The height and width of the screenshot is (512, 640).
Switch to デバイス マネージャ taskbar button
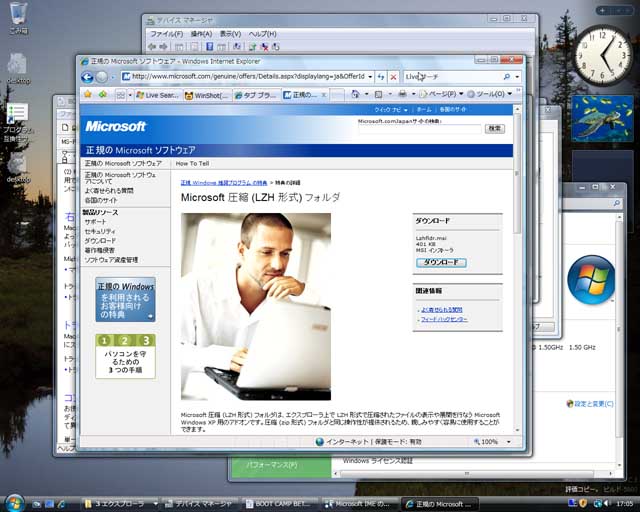[199, 504]
